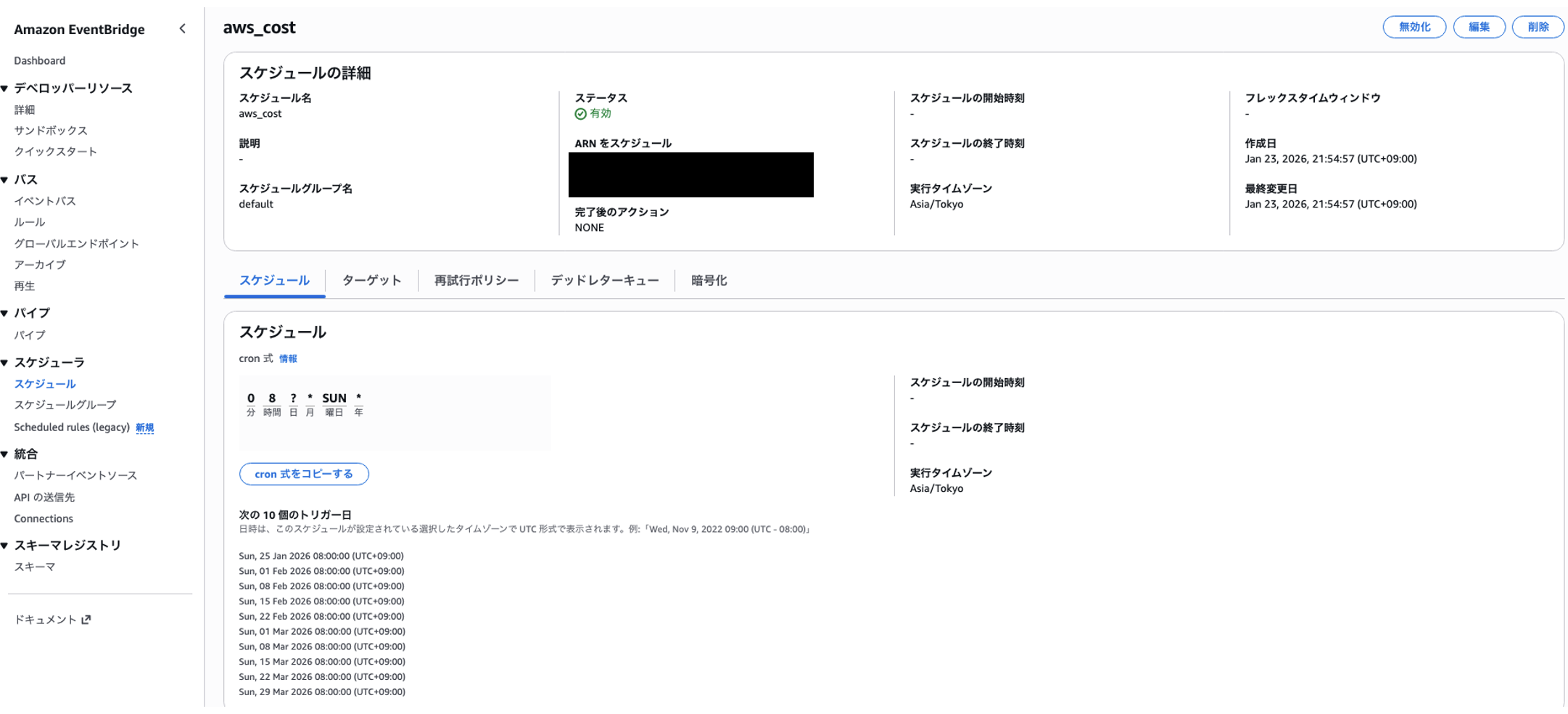Select the スケジュール tab
The width and height of the screenshot is (1568, 714).
coord(274,281)
